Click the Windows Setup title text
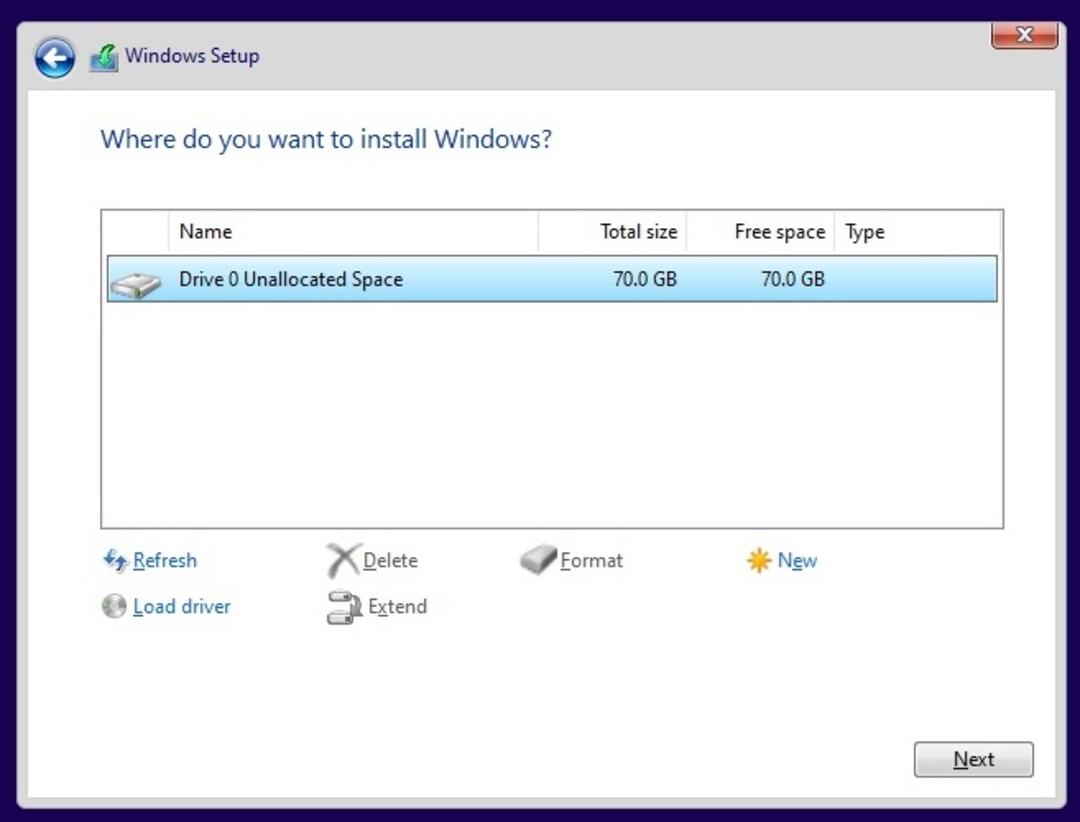1080x822 pixels. 192,56
